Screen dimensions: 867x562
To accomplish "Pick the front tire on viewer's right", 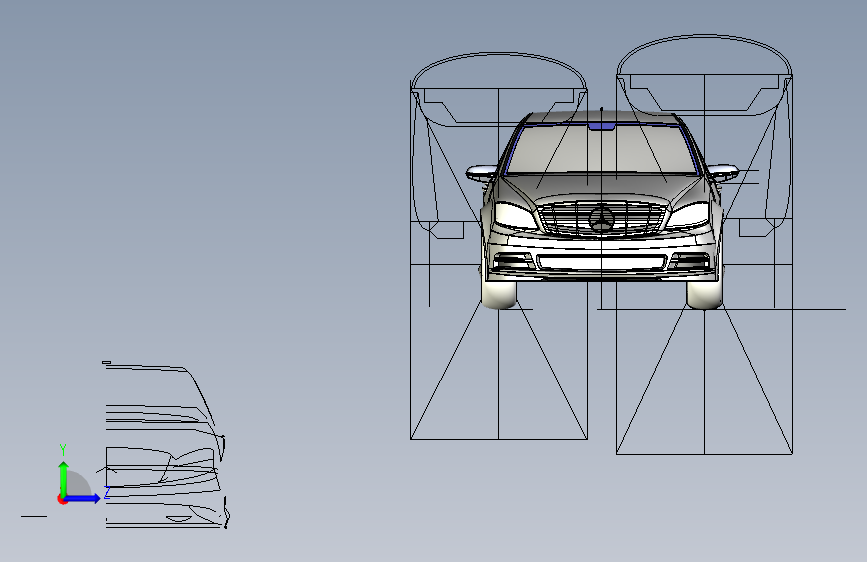I will 704,294.
